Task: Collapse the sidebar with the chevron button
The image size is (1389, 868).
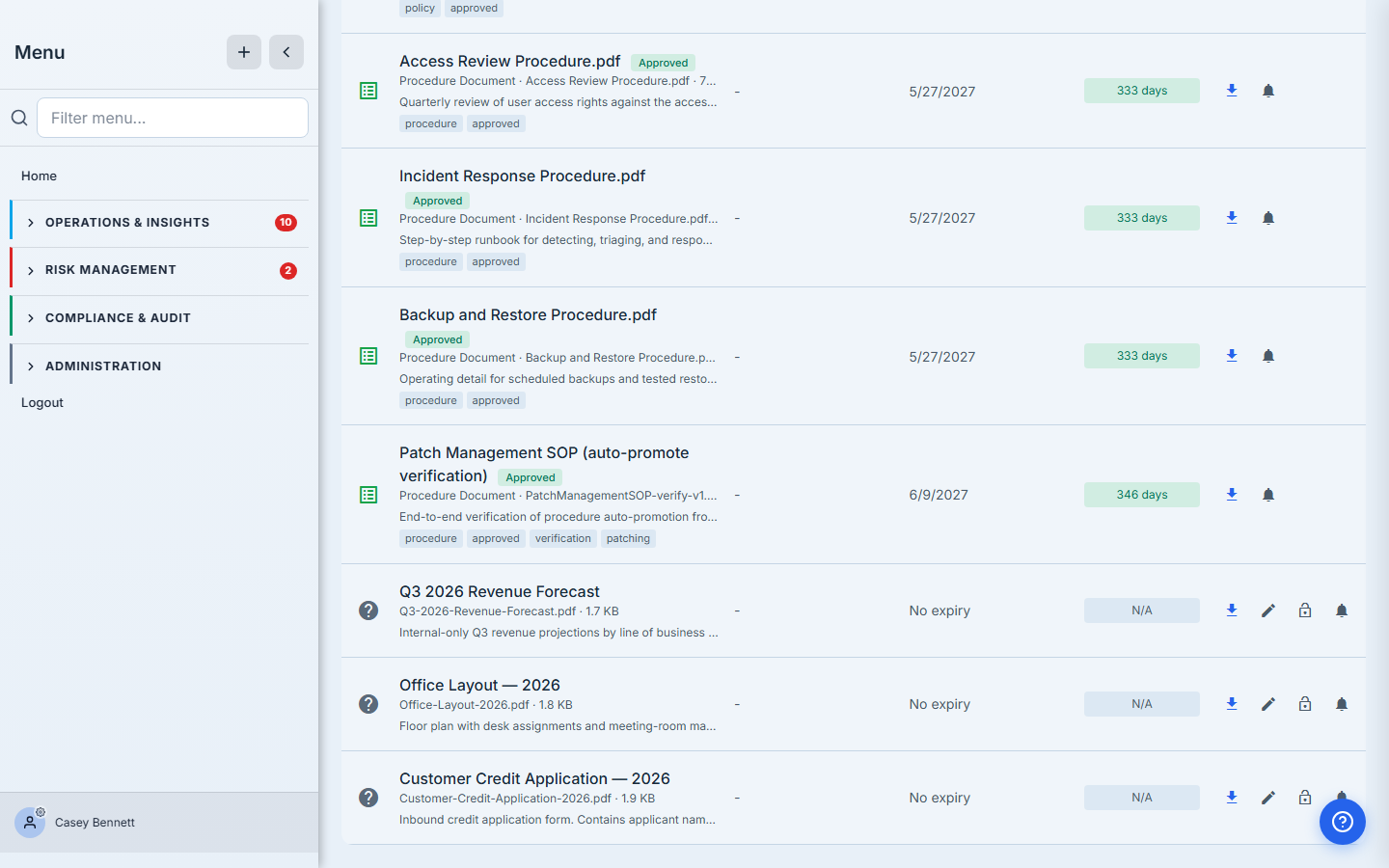Action: point(286,52)
